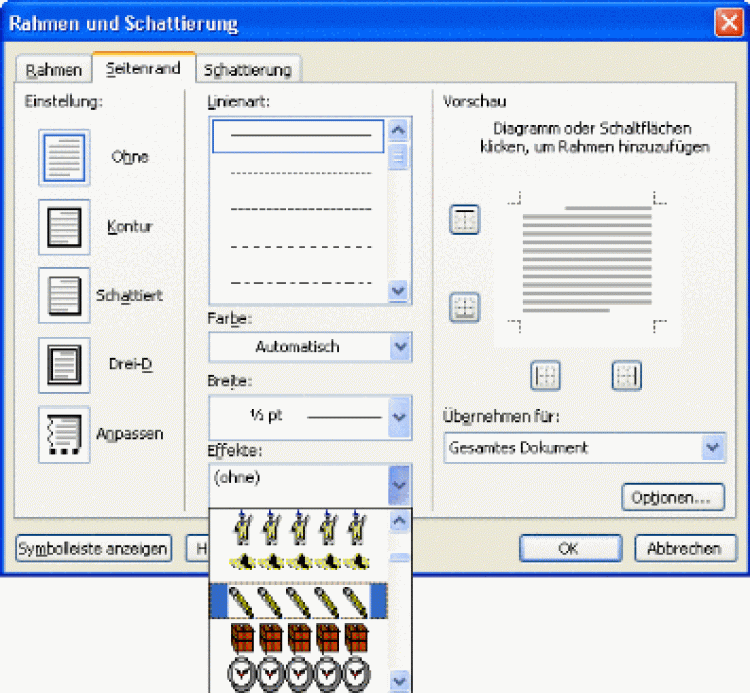The height and width of the screenshot is (693, 750).
Task: Choose the brick boxes art border effect
Action: (x=298, y=637)
